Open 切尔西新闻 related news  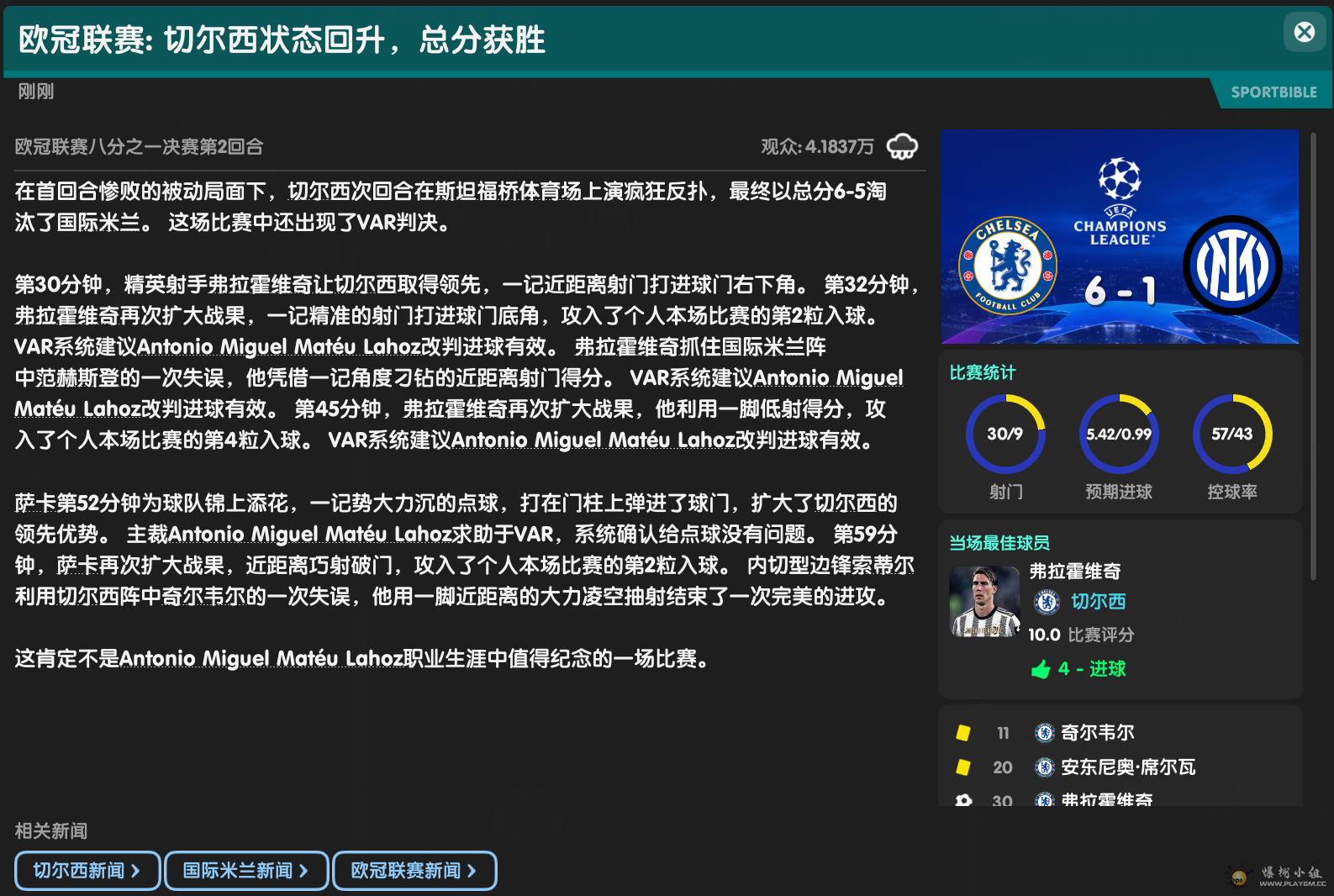(x=87, y=871)
